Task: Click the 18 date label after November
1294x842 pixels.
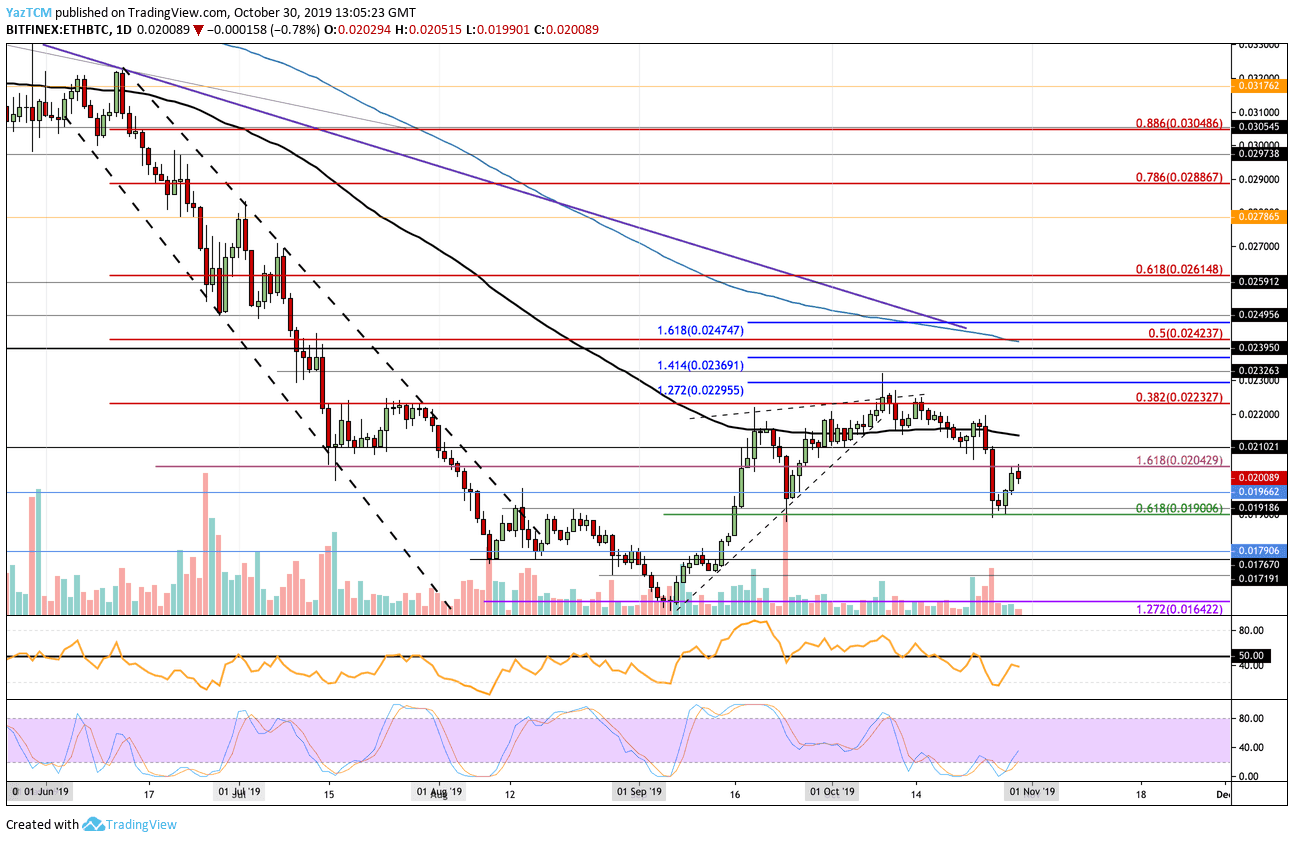Action: pyautogui.click(x=1141, y=794)
